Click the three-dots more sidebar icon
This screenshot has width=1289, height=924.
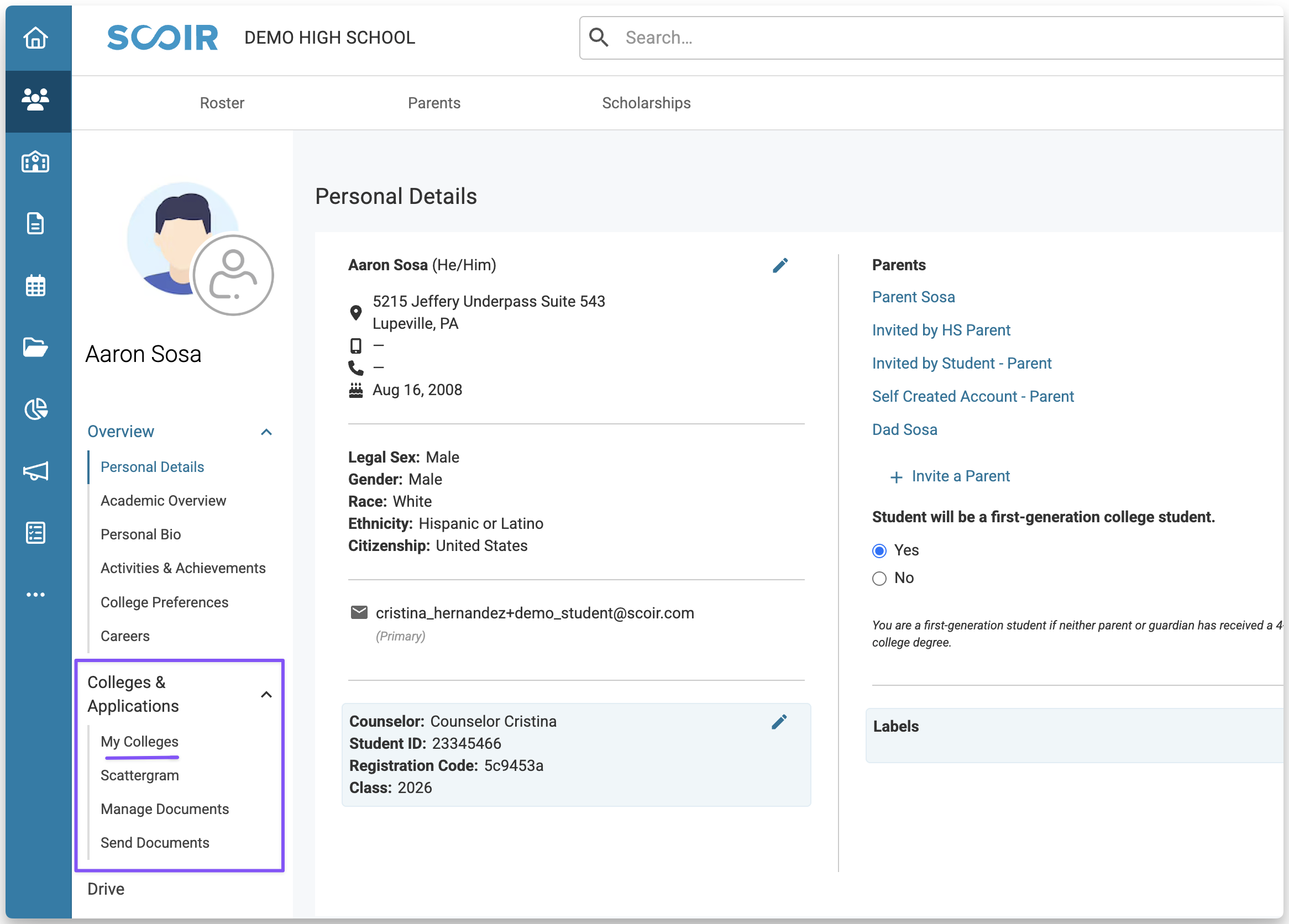tap(35, 595)
